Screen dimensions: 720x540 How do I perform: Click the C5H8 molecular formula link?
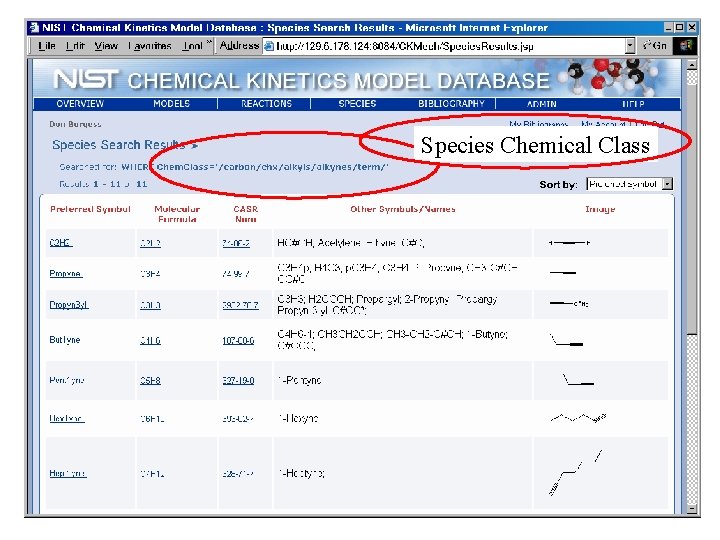pos(150,380)
